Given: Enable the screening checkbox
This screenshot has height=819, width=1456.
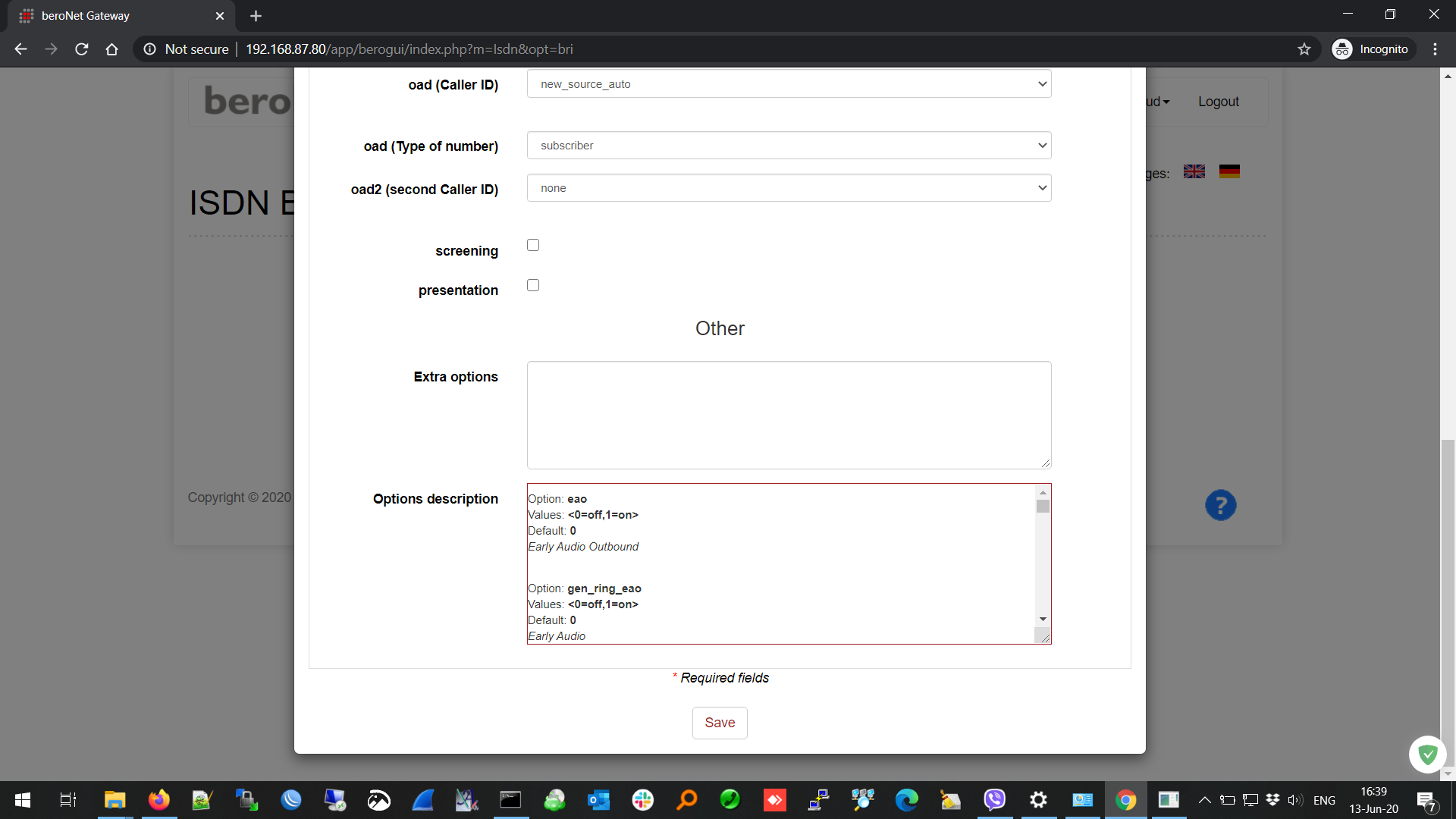Looking at the screenshot, I should [533, 245].
